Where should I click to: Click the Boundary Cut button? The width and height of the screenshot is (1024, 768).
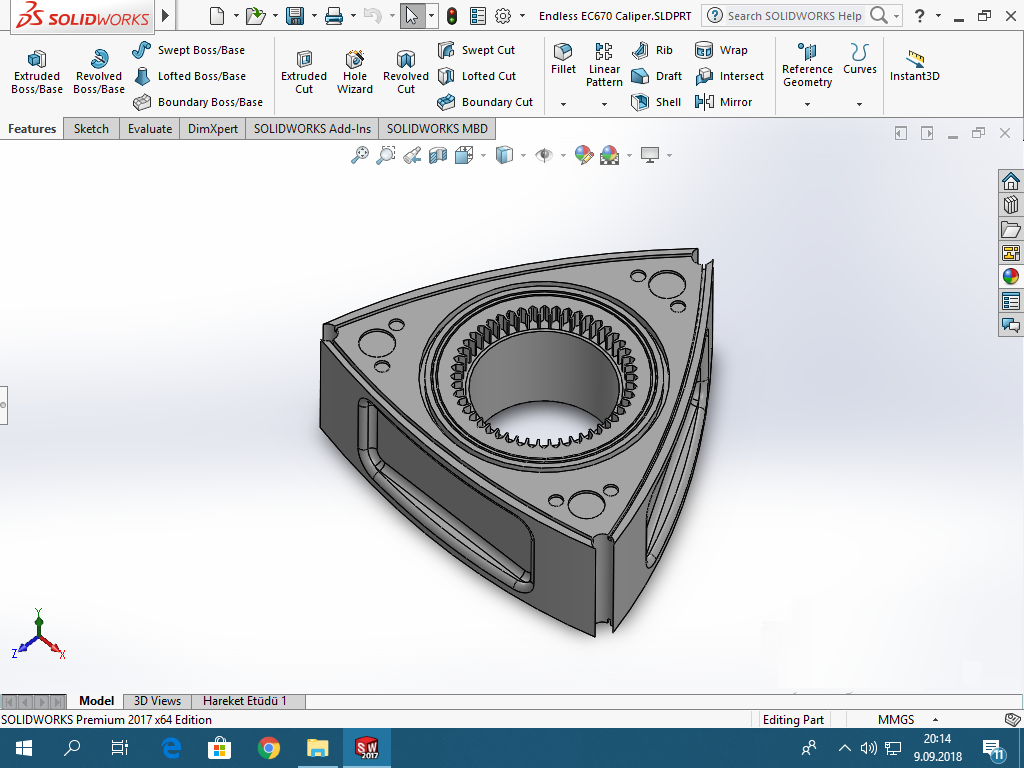[x=486, y=102]
